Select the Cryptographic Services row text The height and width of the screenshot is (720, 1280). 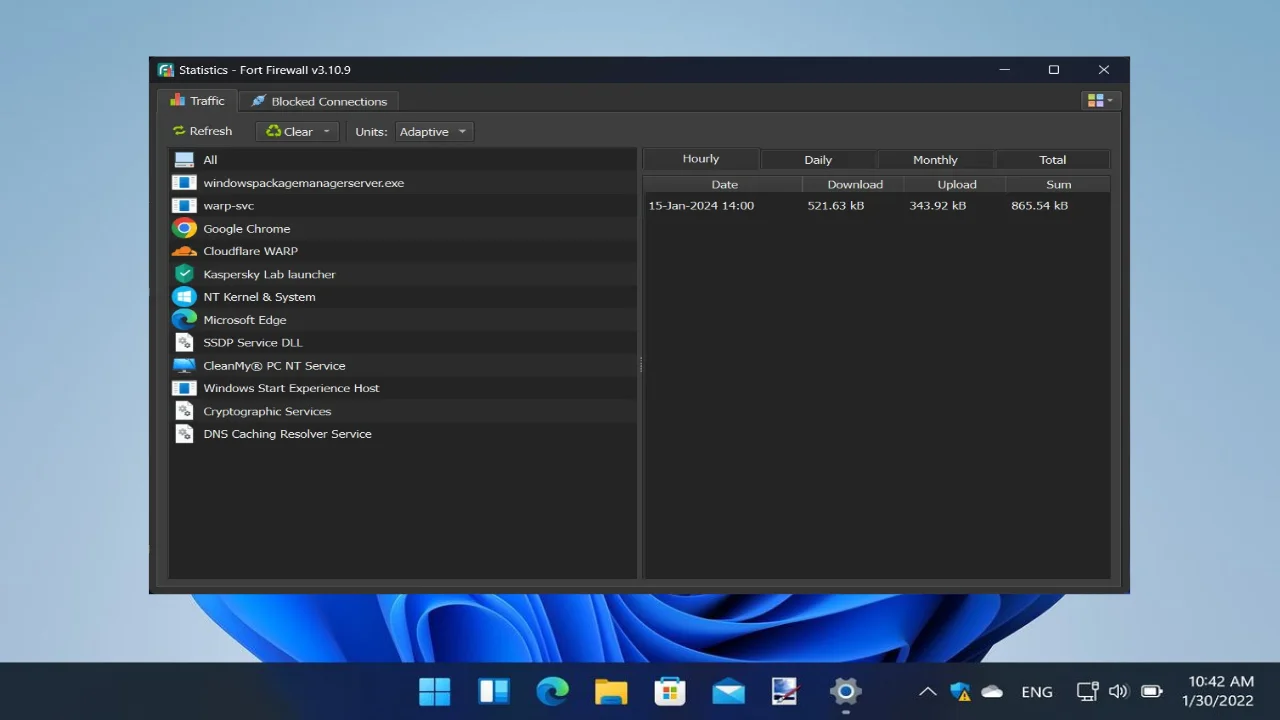click(x=267, y=411)
